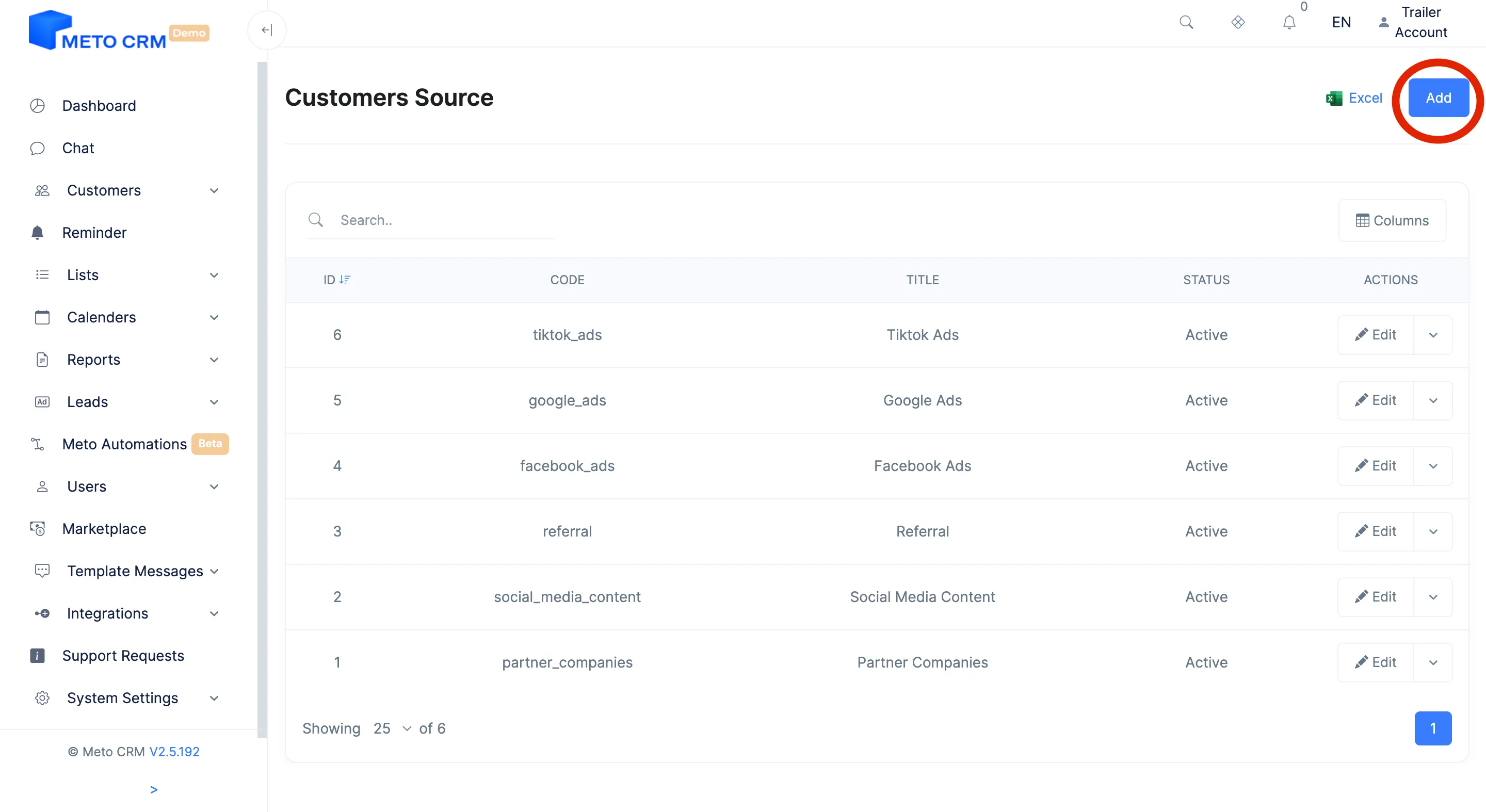Open the rows-per-page 25 dropdown
This screenshot has height=812, width=1486.
tap(392, 728)
